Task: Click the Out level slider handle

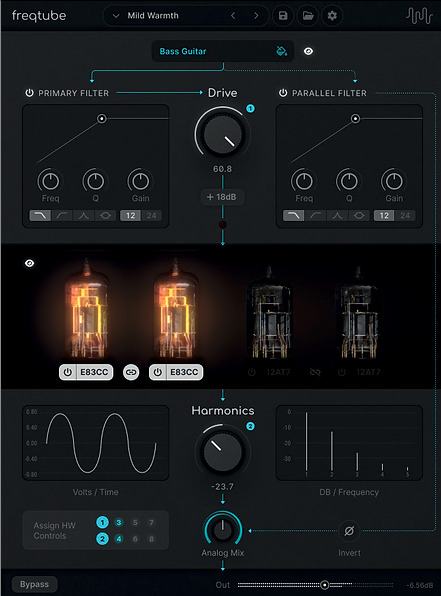Action: click(324, 585)
